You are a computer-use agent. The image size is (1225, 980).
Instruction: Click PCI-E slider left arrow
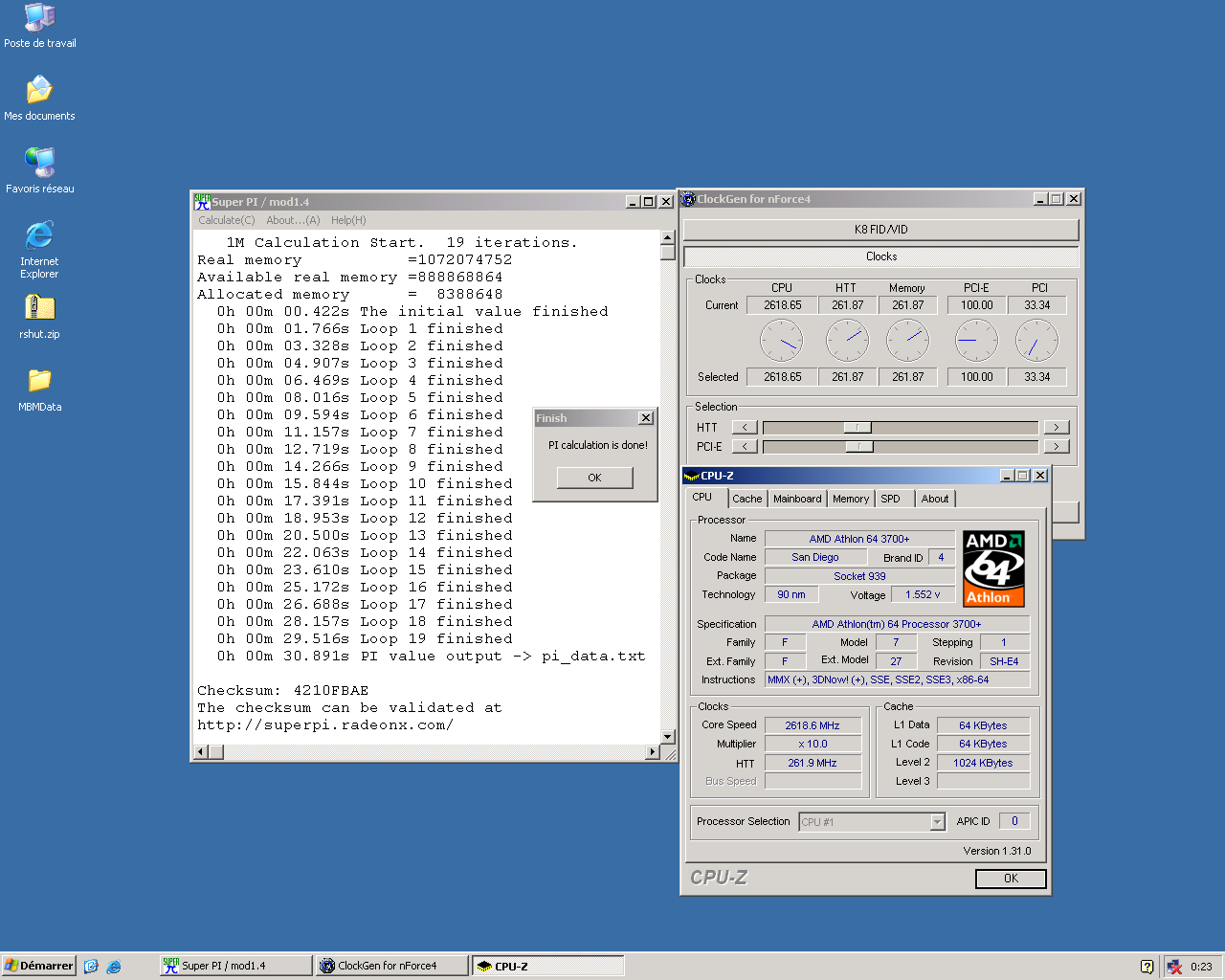coord(745,447)
